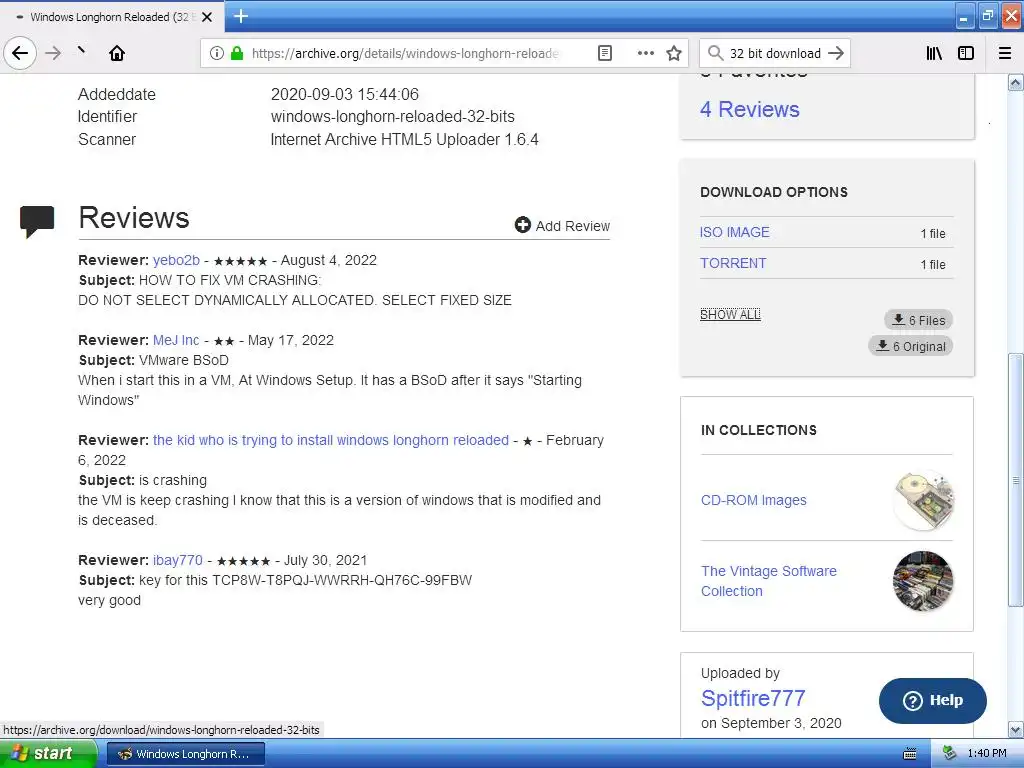The image size is (1024, 768).
Task: Click the DOWNLOAD OPTIONS heading
Action: click(x=774, y=192)
